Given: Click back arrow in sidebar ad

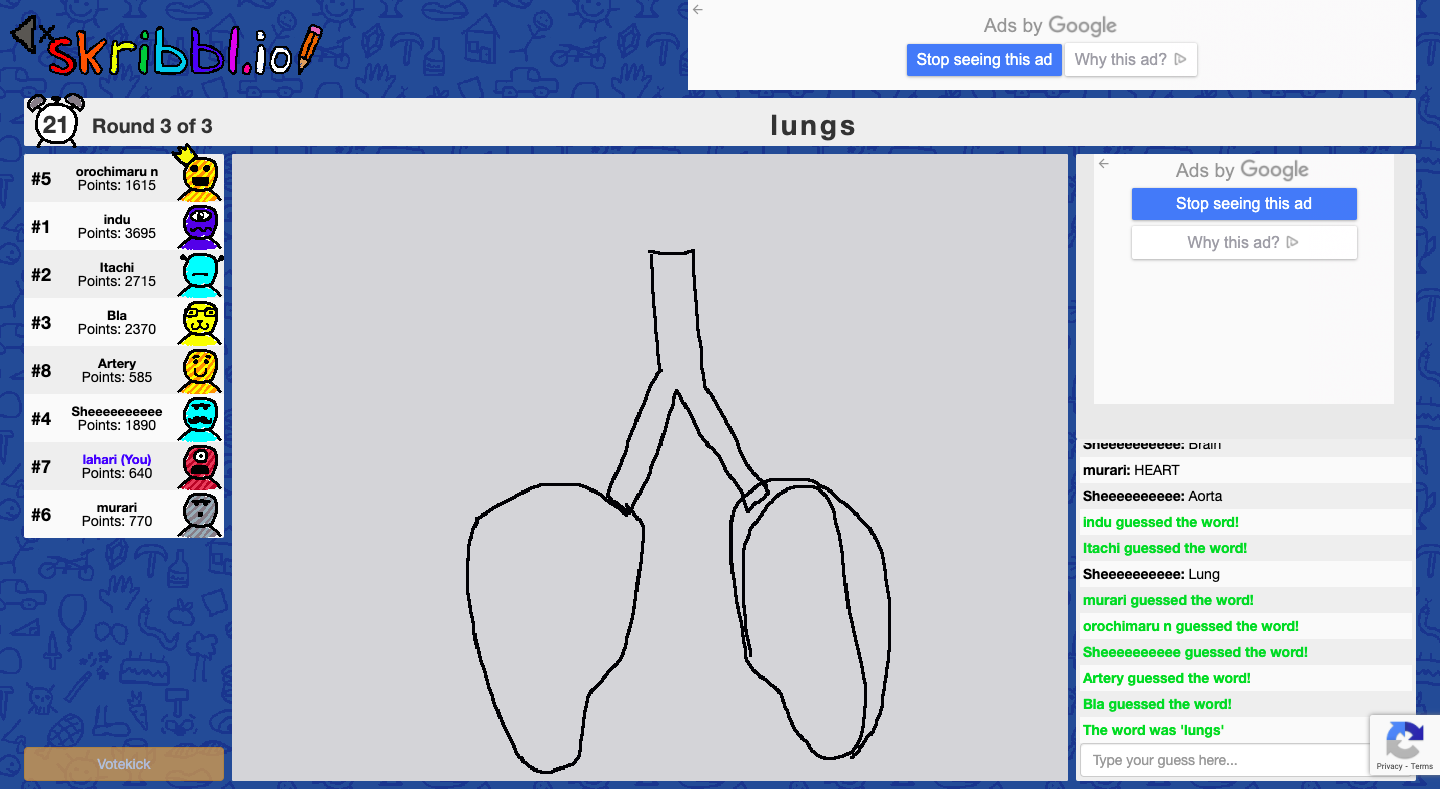Looking at the screenshot, I should 1104,164.
